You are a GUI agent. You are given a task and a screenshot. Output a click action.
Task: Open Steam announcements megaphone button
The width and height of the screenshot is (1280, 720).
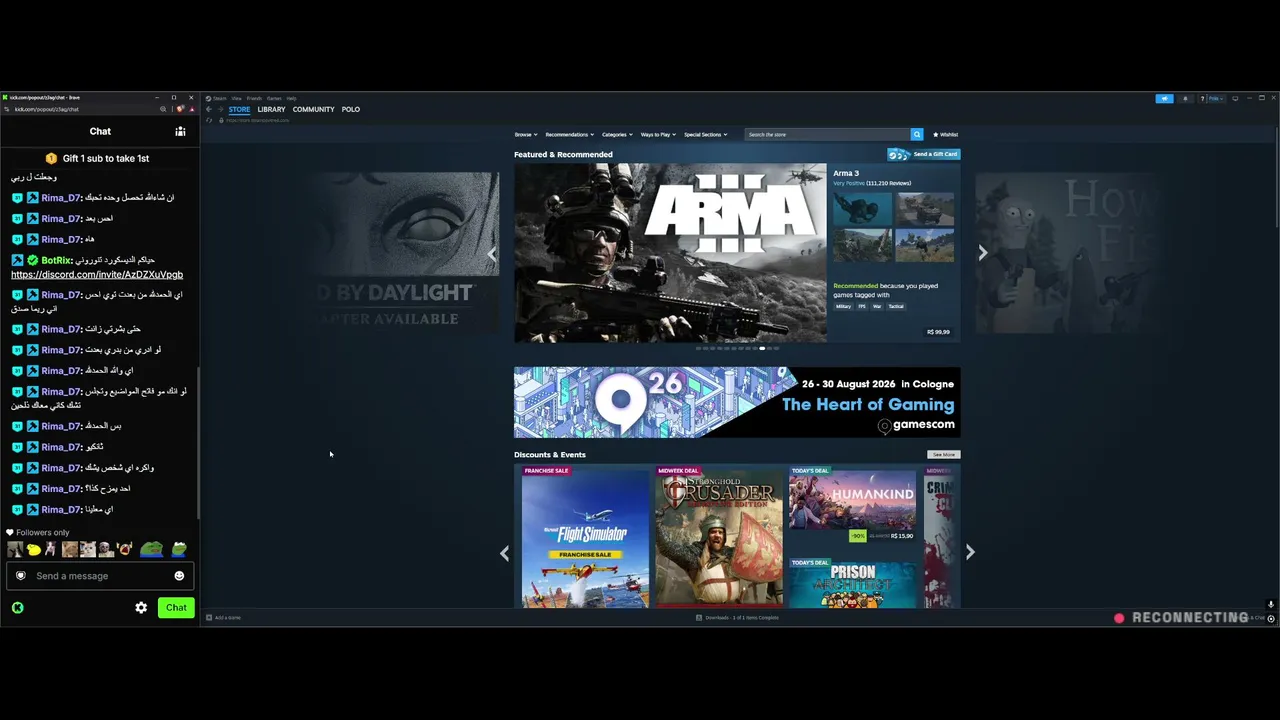[1164, 98]
